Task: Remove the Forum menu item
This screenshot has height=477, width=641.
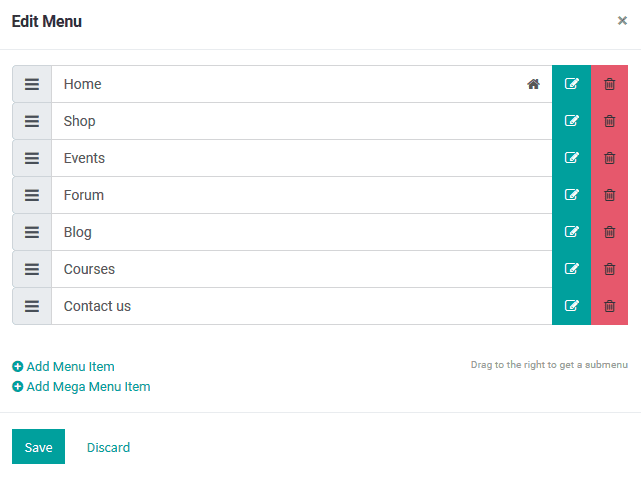Action: click(610, 195)
